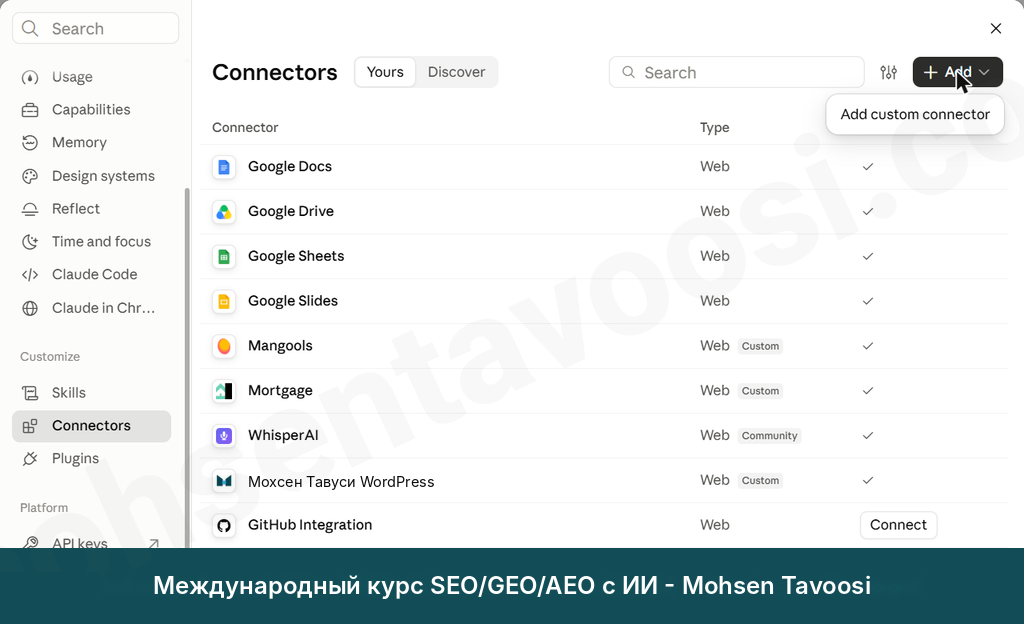Click the Skills icon in sidebar
1024x624 pixels.
coord(30,393)
